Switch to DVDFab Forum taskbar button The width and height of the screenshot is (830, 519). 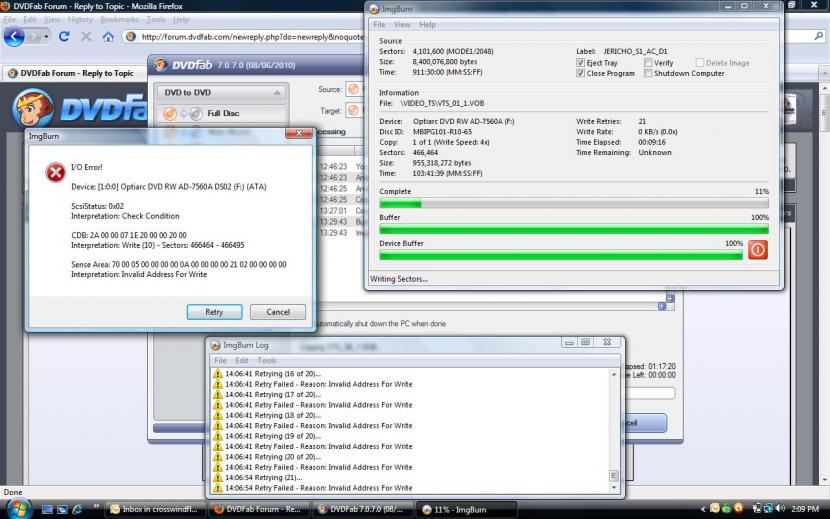pos(259,509)
